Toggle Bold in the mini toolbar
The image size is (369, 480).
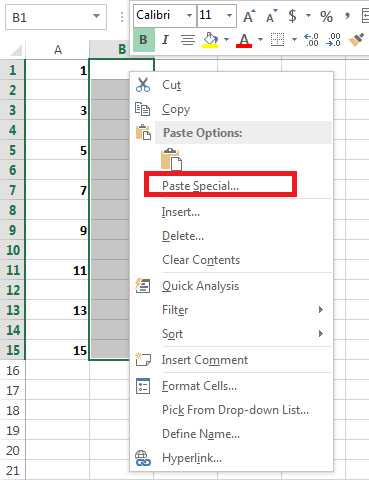[144, 40]
